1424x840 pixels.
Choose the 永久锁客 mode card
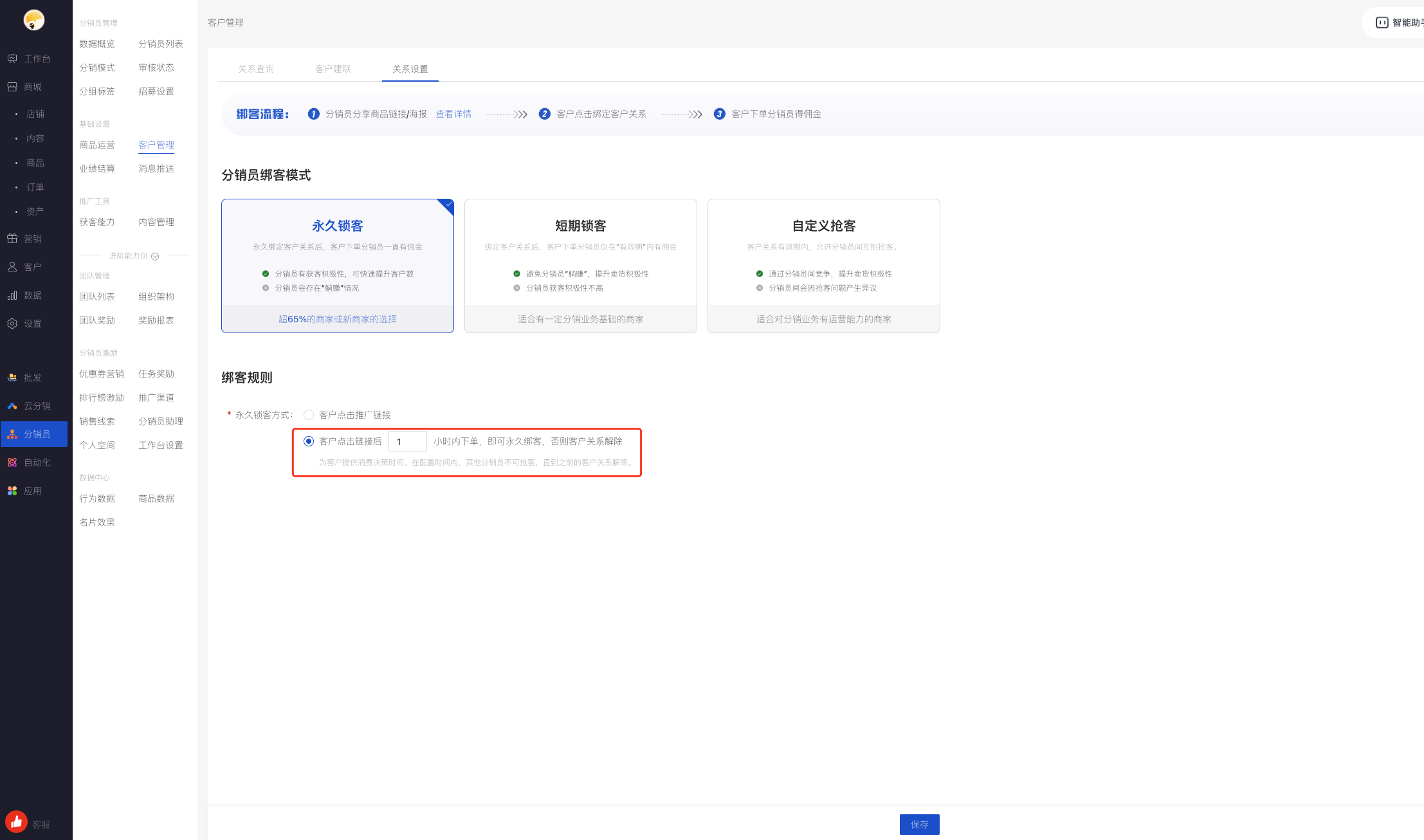click(338, 266)
